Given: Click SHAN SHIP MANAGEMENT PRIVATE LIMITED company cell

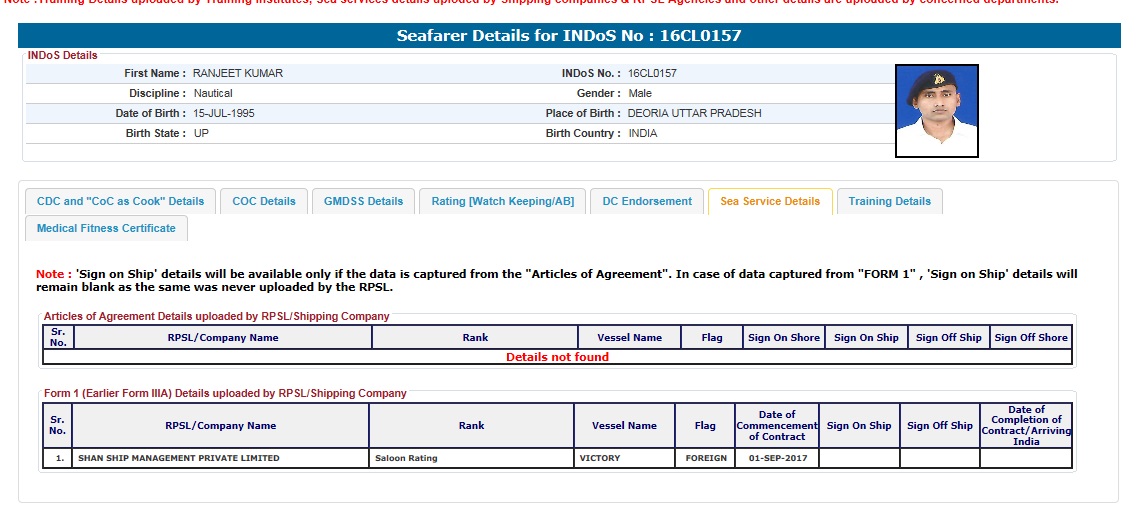Looking at the screenshot, I should (179, 459).
